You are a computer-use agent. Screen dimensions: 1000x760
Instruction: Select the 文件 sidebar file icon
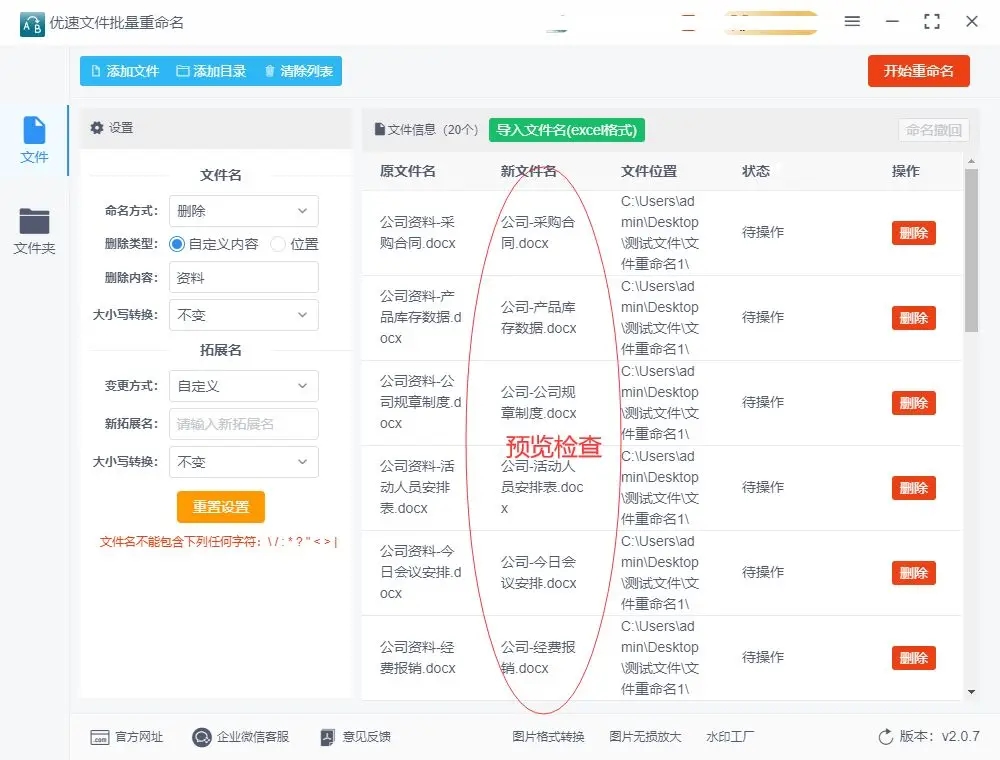[x=34, y=129]
